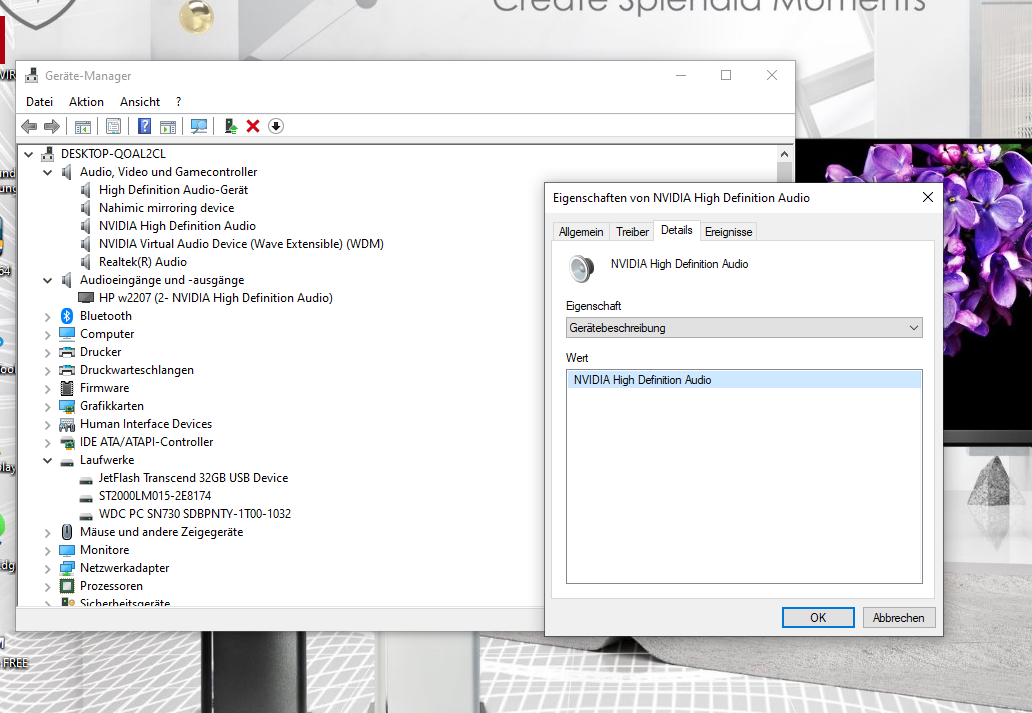Viewport: 1032px width, 713px height.
Task: Collapse Audioeingänge und -ausgänge
Action: [x=47, y=280]
